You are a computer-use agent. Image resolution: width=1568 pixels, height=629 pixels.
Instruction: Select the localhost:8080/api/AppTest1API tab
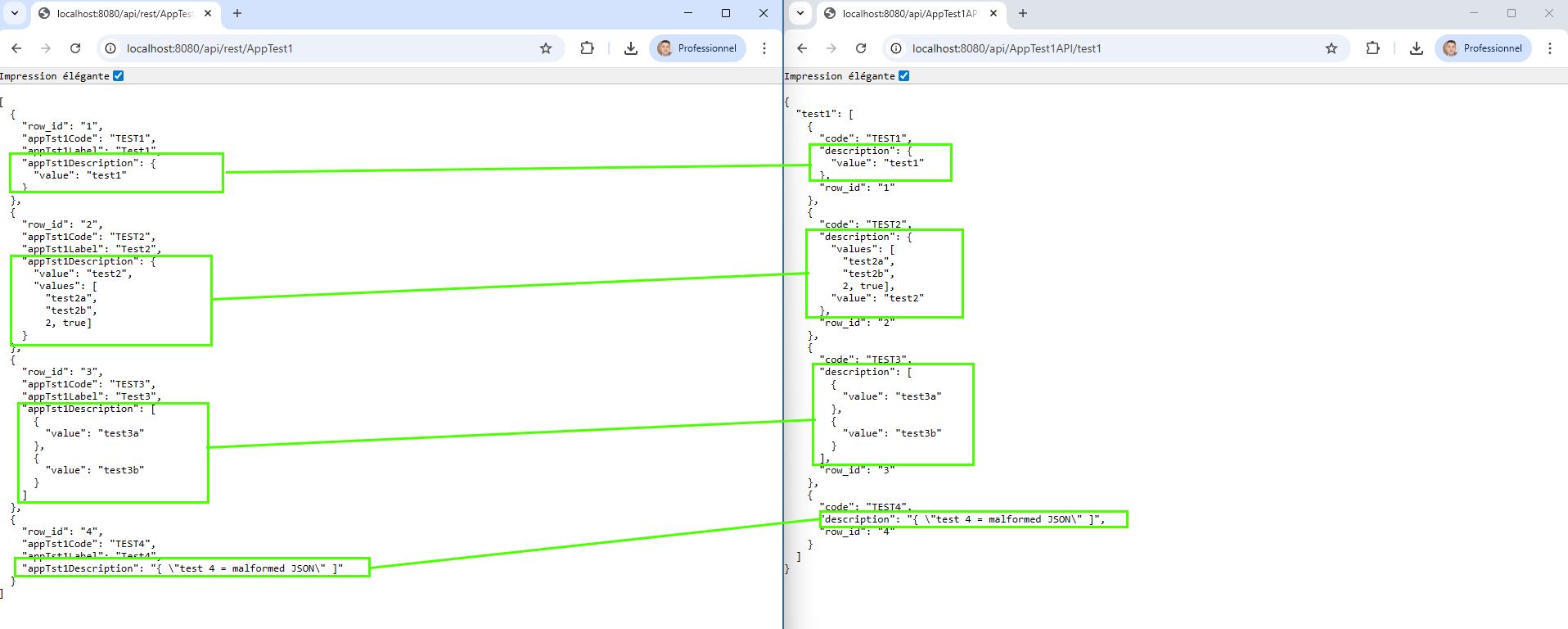click(908, 14)
